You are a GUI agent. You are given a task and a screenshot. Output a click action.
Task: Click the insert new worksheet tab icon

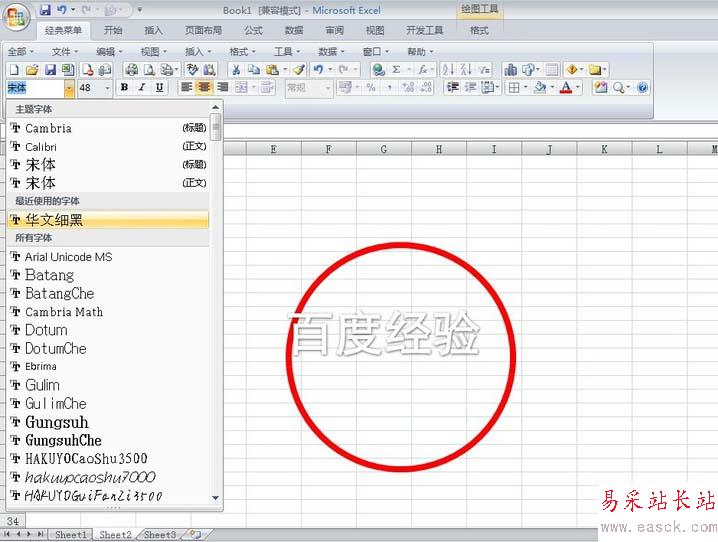coord(196,534)
